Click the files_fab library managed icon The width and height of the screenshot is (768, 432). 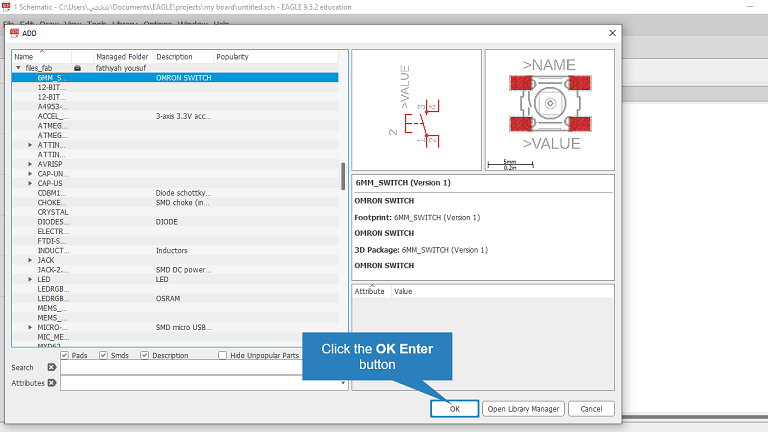point(77,68)
